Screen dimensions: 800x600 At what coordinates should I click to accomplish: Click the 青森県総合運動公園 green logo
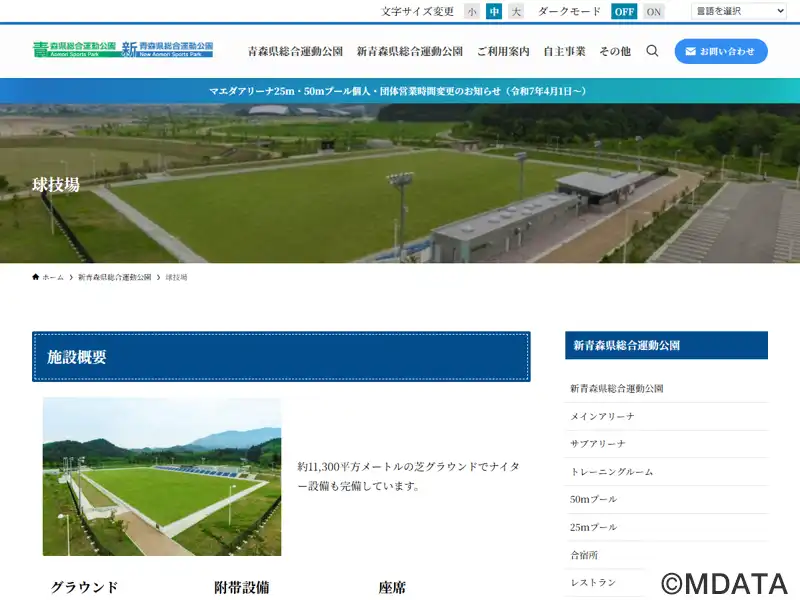(x=74, y=49)
